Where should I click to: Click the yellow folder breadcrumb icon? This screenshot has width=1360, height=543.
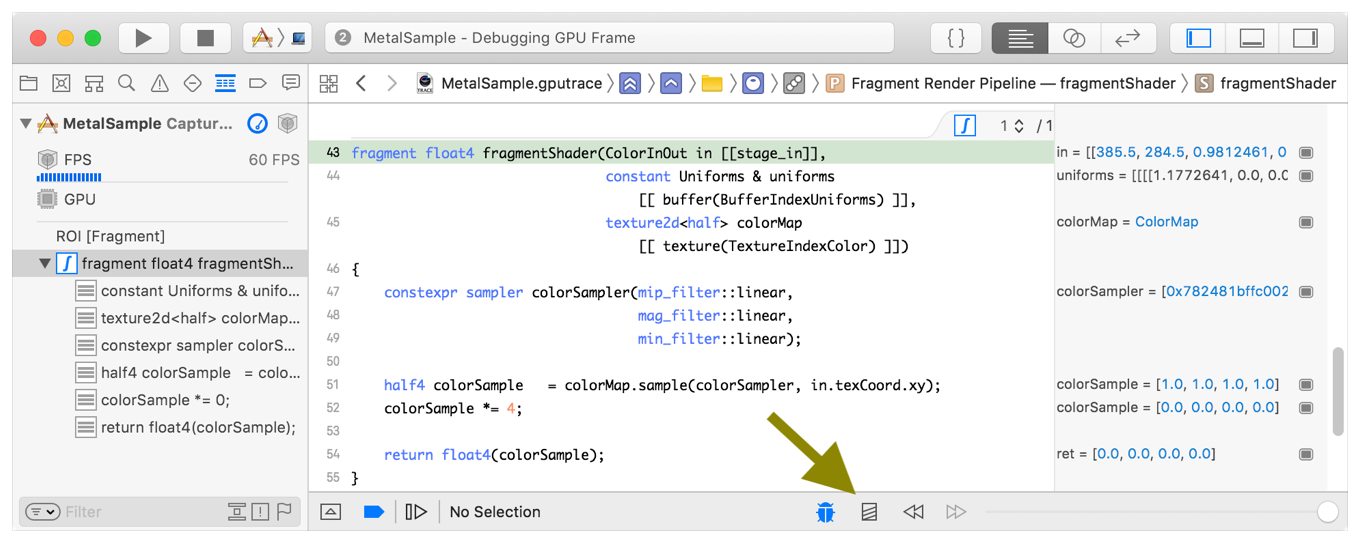click(x=712, y=84)
